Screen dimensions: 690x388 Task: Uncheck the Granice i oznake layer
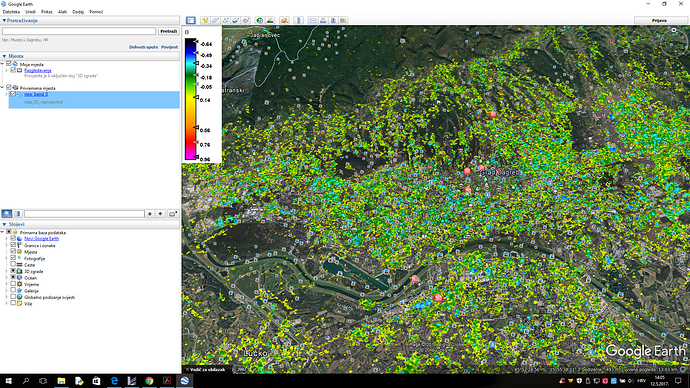(x=13, y=245)
